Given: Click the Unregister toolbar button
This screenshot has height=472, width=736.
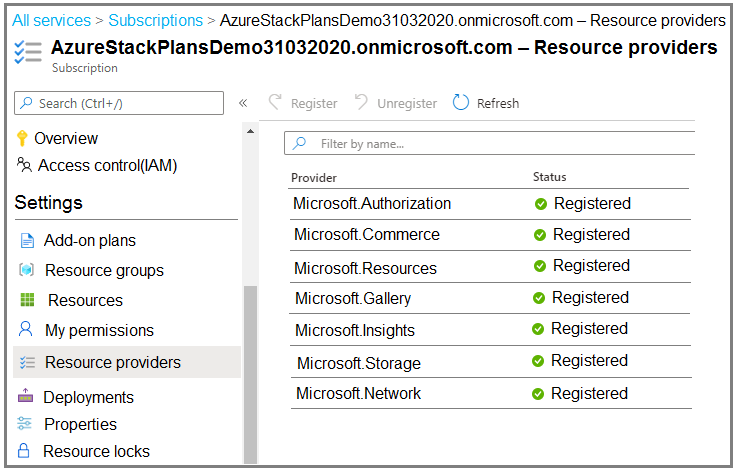Looking at the screenshot, I should [396, 103].
